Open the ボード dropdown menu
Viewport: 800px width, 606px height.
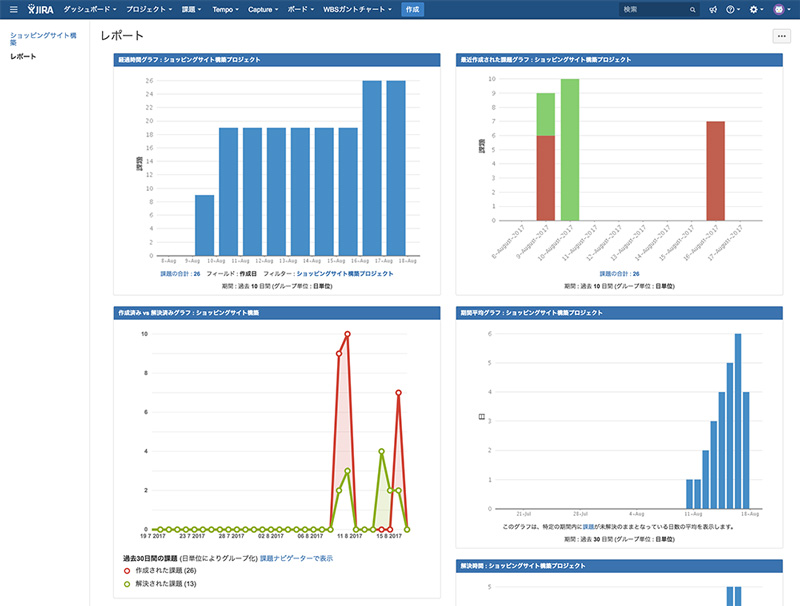301,9
